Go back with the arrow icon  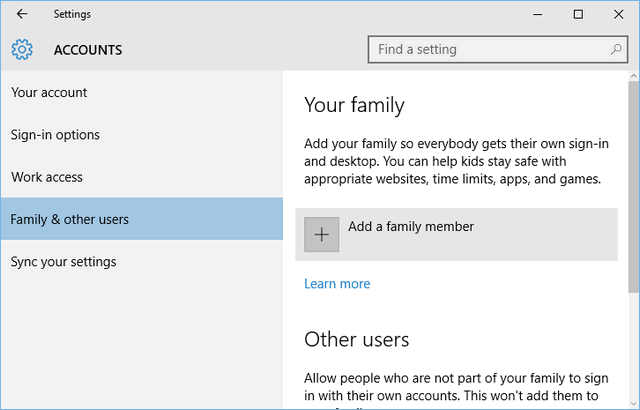pos(22,14)
